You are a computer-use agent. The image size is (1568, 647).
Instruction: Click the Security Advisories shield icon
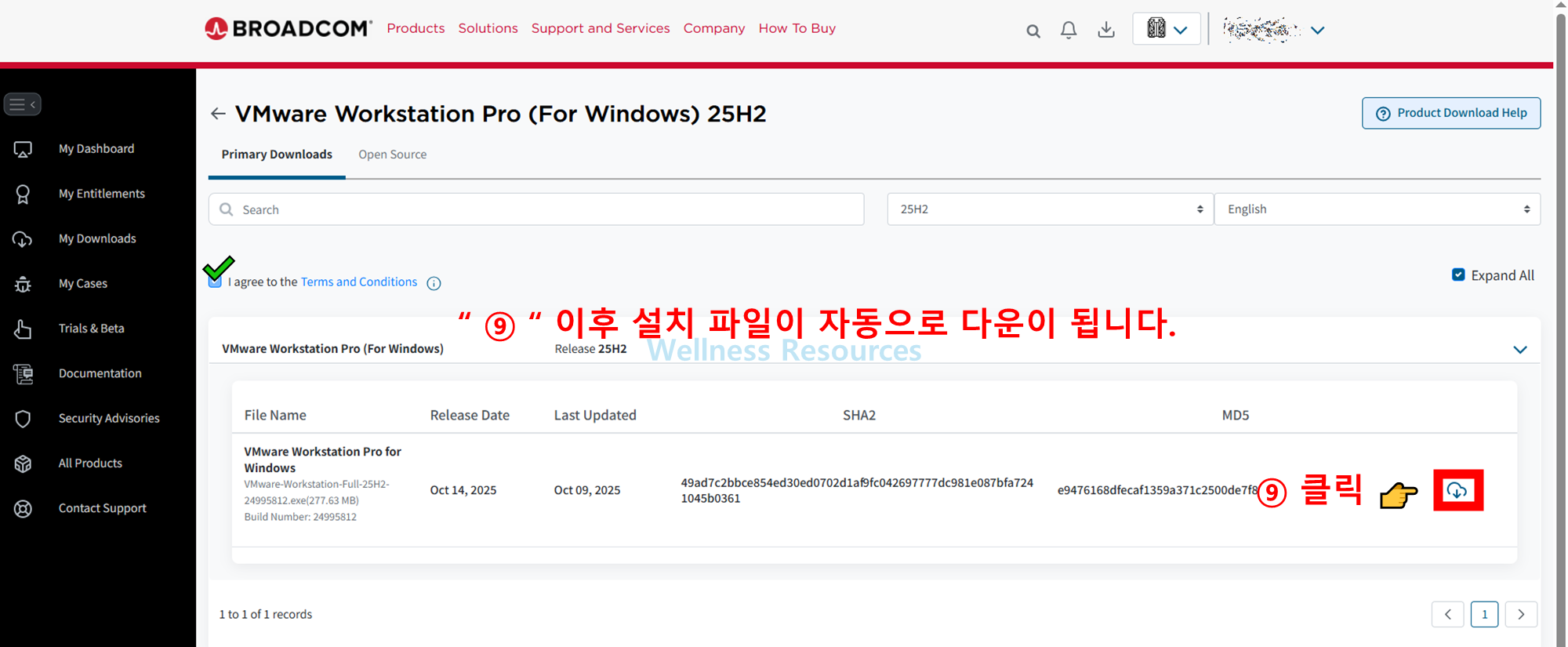point(23,419)
